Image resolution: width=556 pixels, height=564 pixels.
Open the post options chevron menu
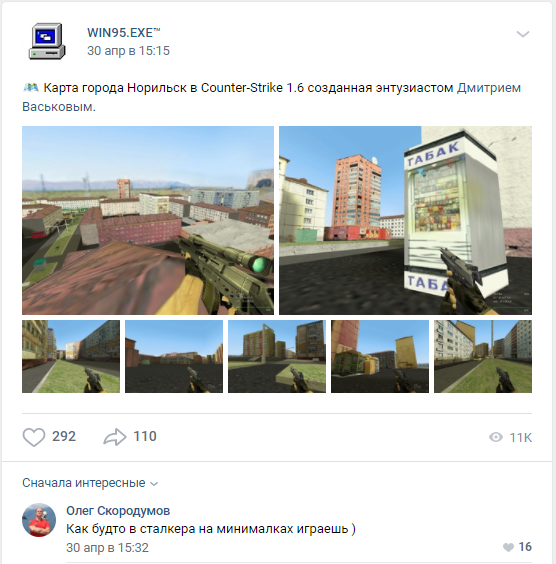coord(523,34)
